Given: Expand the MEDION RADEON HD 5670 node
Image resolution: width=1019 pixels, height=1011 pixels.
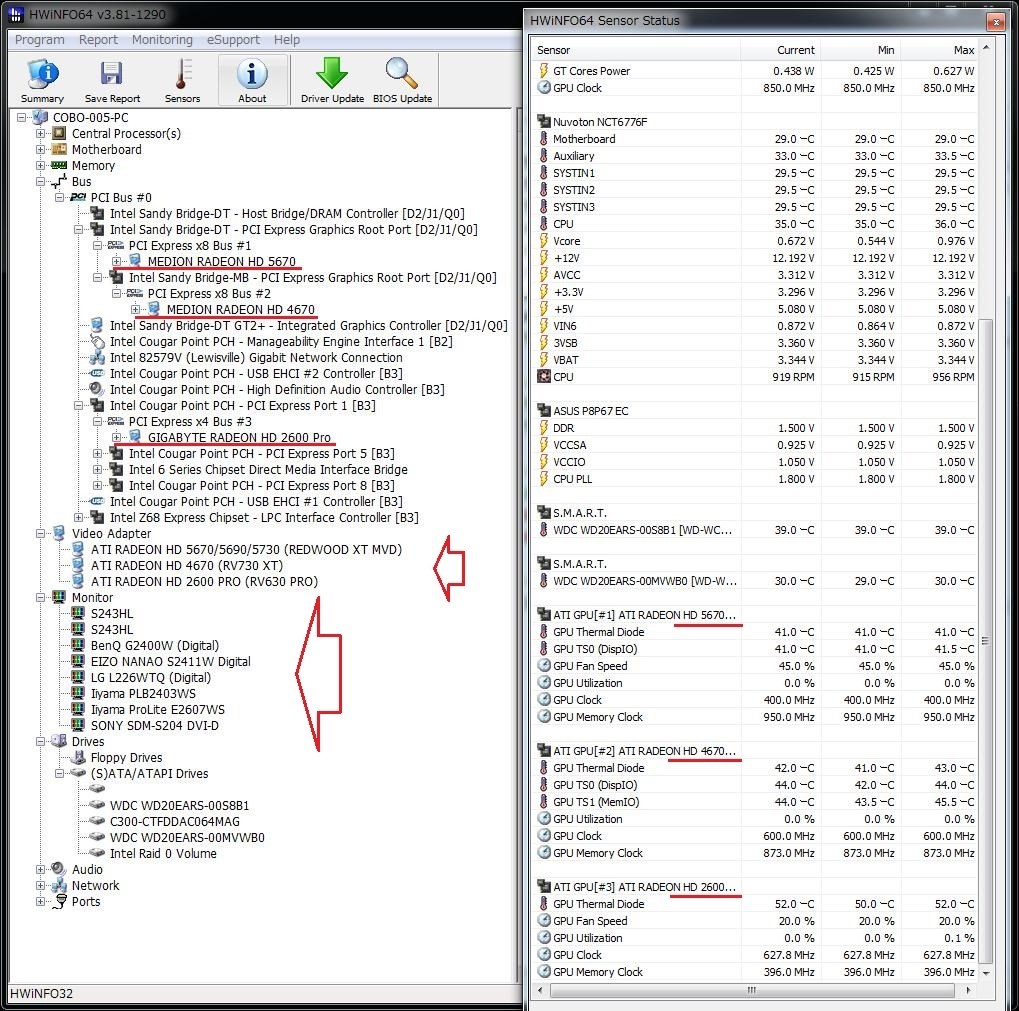Looking at the screenshot, I should point(116,261).
